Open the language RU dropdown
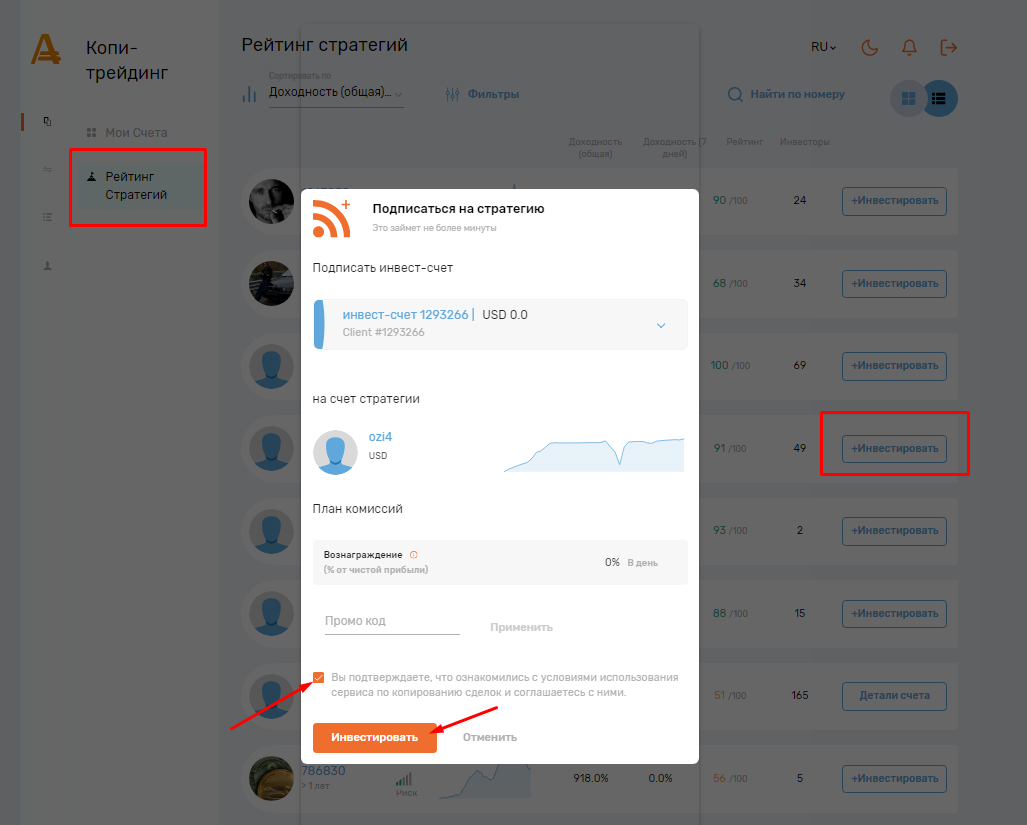This screenshot has height=825, width=1027. tap(823, 47)
